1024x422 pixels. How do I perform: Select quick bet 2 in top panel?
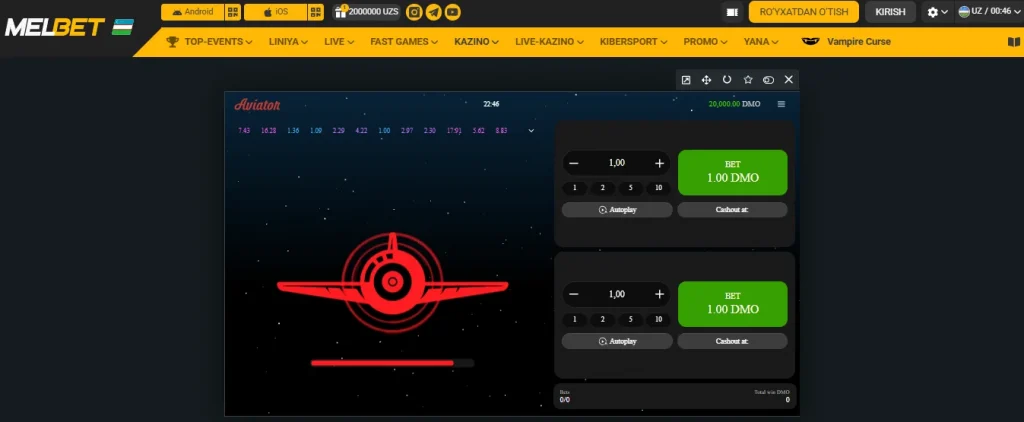pyautogui.click(x=603, y=188)
